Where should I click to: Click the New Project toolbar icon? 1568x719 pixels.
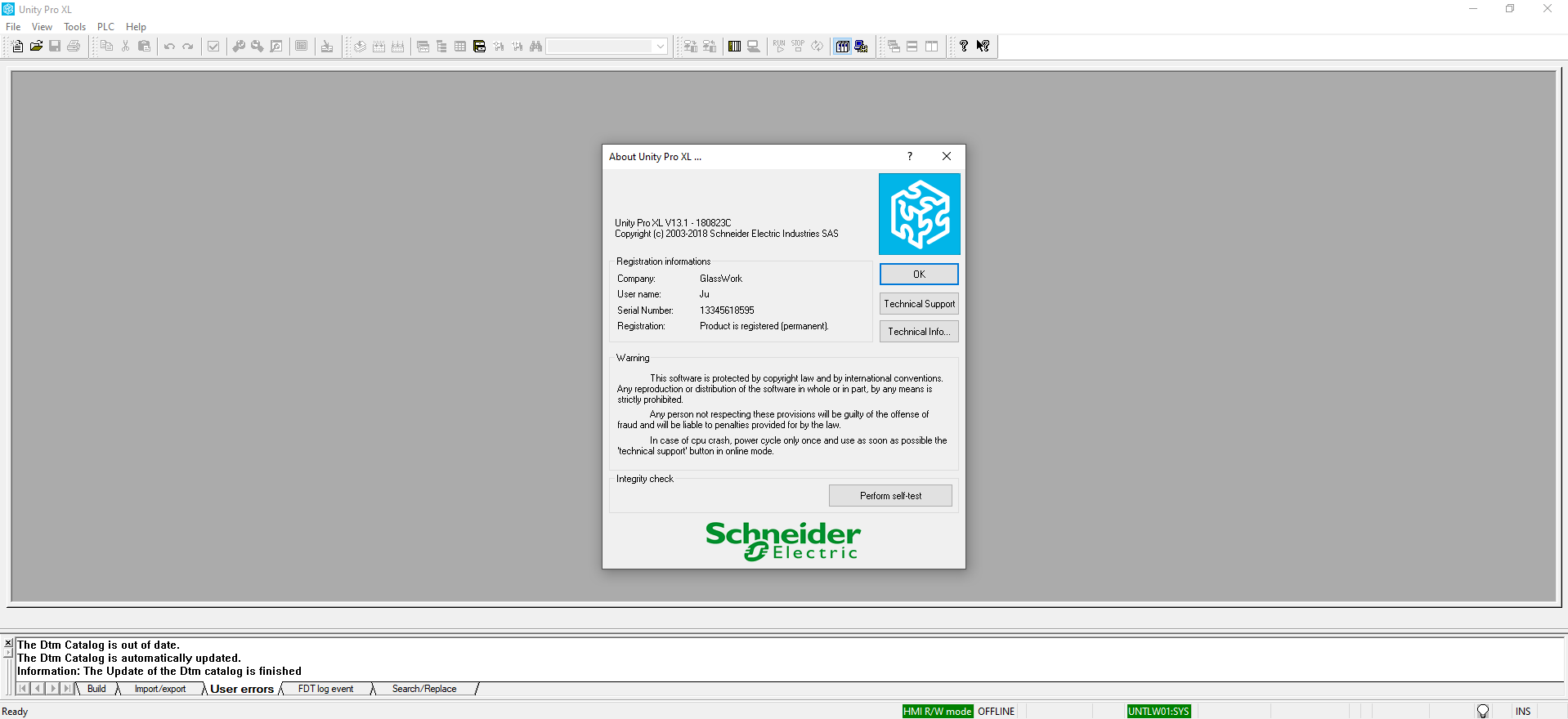[x=17, y=47]
